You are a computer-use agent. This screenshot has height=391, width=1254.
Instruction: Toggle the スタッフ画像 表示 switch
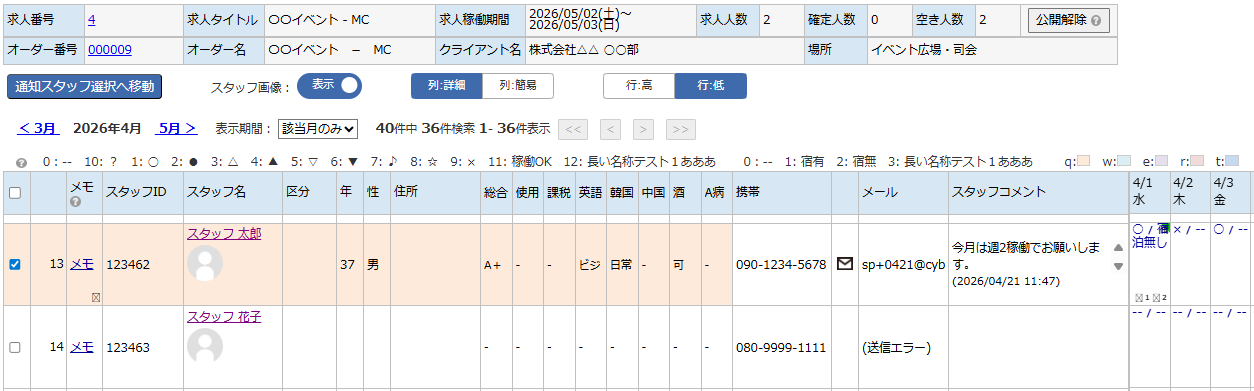(329, 86)
